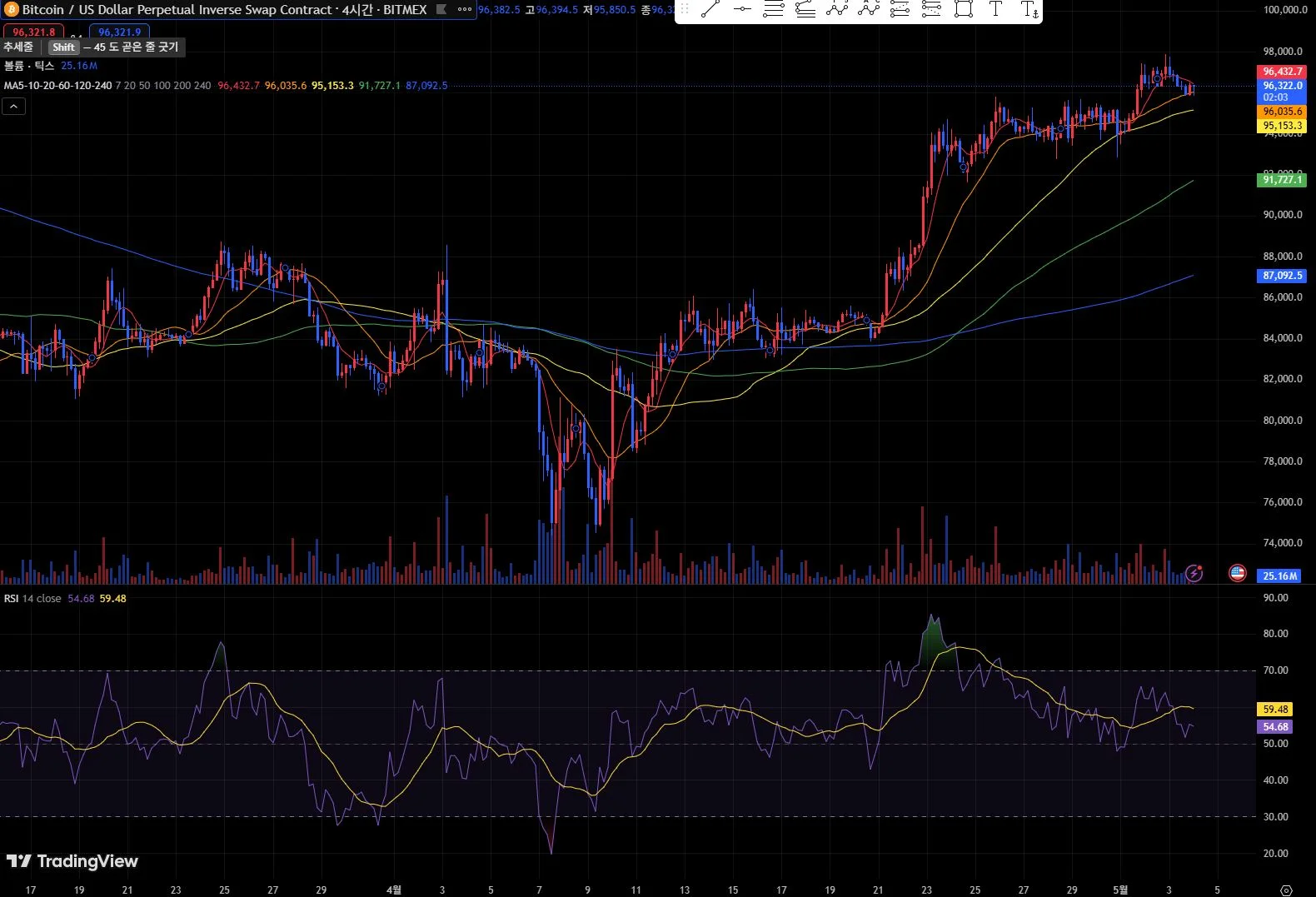Screen dimensions: 1316x897
Task: Click the MA5-10-20-60-120-240 indicator label
Action: [x=57, y=86]
